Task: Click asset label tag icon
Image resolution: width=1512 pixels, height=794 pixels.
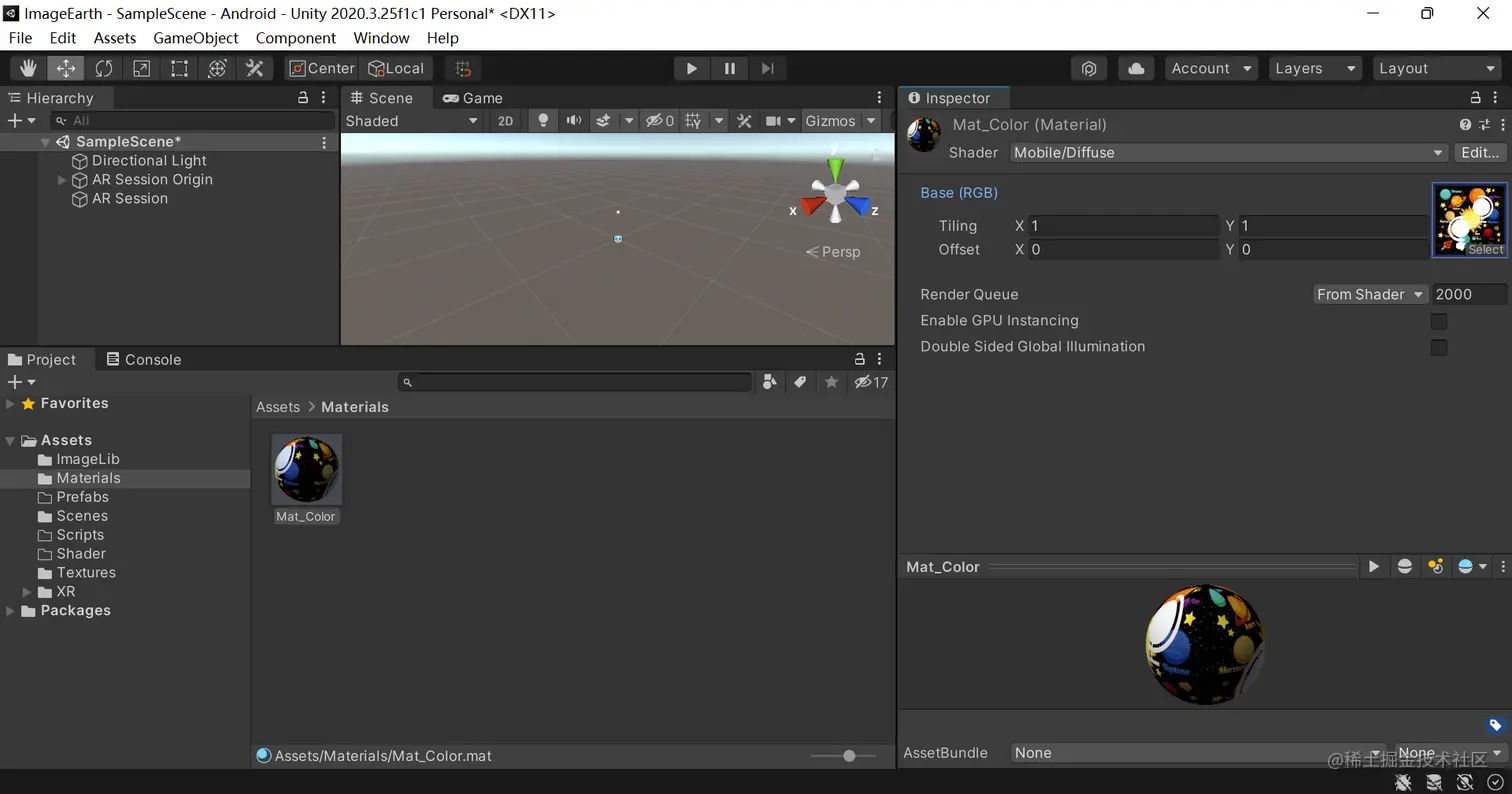Action: click(x=1495, y=726)
